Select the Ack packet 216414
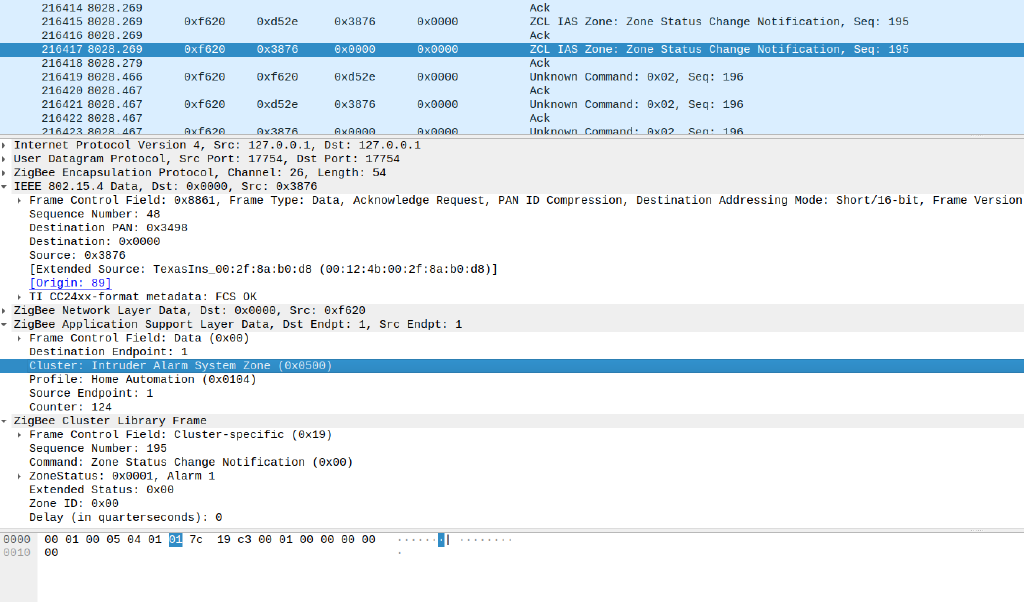Image resolution: width=1024 pixels, height=602 pixels. tap(300, 7)
